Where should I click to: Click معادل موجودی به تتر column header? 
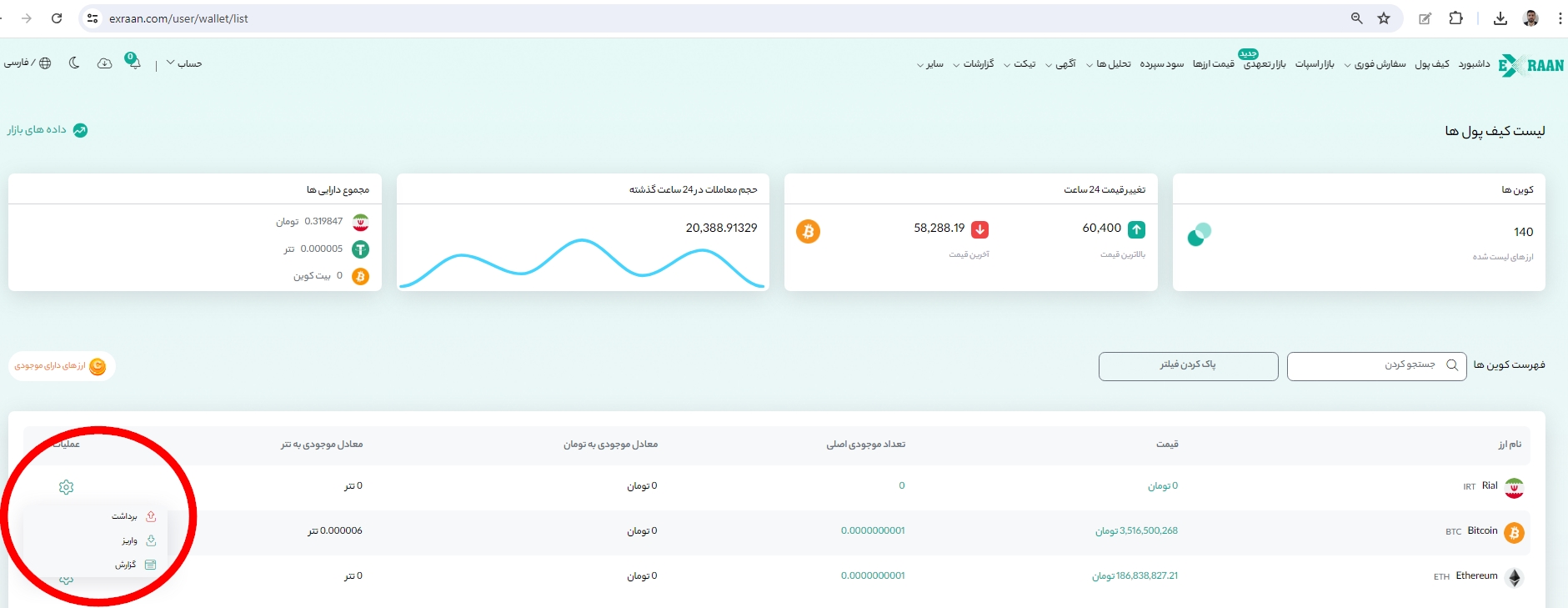[x=322, y=445]
